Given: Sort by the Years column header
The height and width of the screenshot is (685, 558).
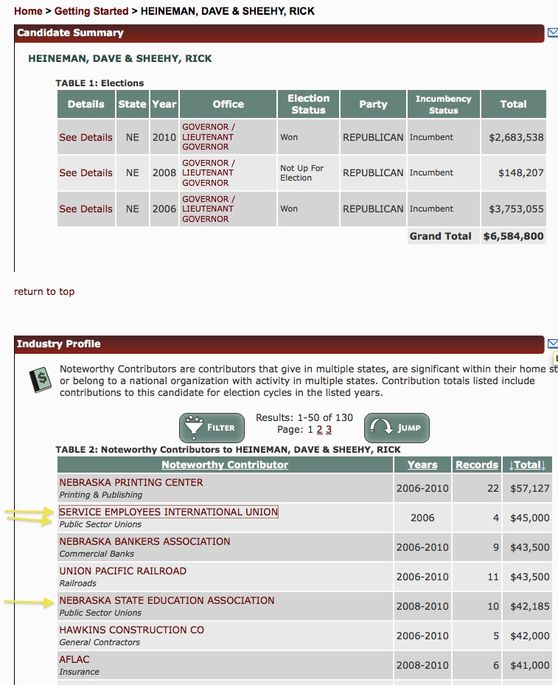Looking at the screenshot, I should pos(423,465).
